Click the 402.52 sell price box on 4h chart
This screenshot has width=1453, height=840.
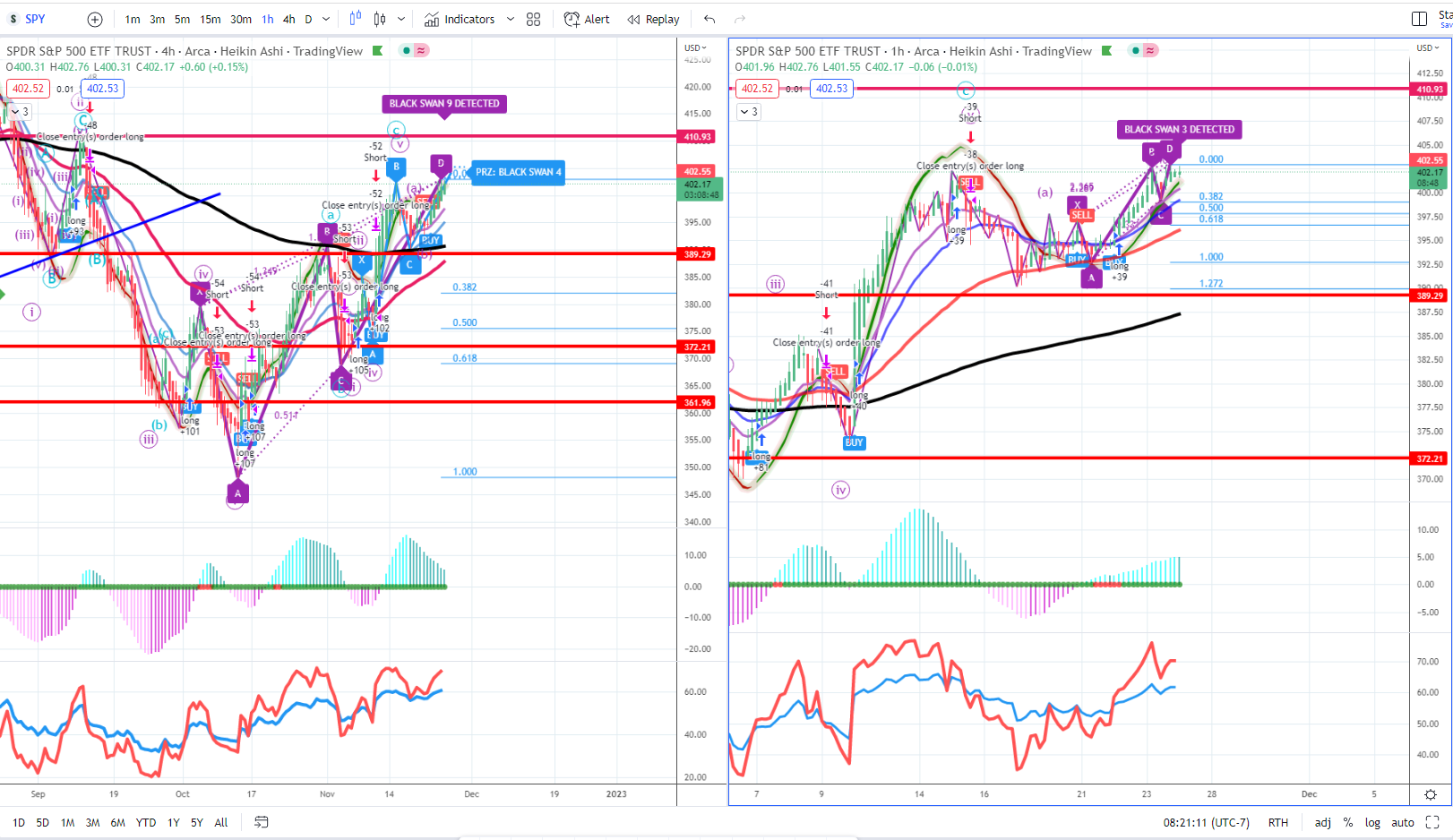[x=28, y=89]
